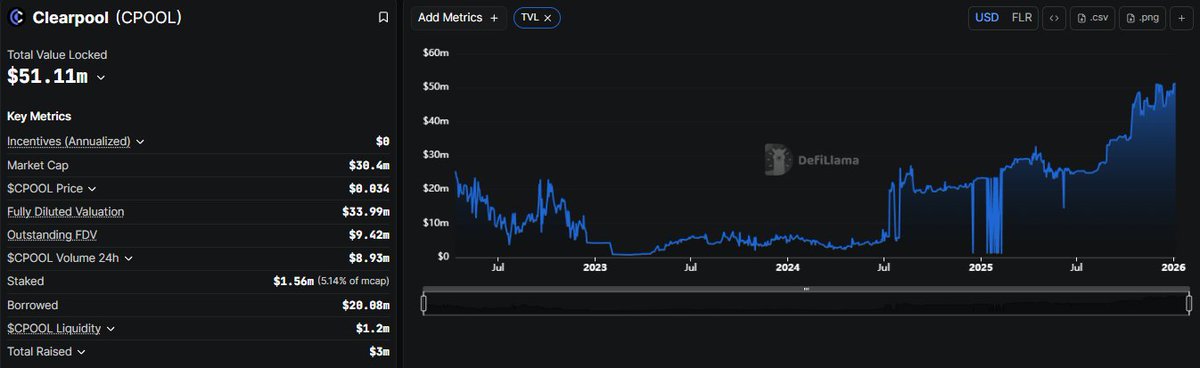Click the Clearpool (CPOOL) title
The image size is (1200, 368).
point(107,17)
